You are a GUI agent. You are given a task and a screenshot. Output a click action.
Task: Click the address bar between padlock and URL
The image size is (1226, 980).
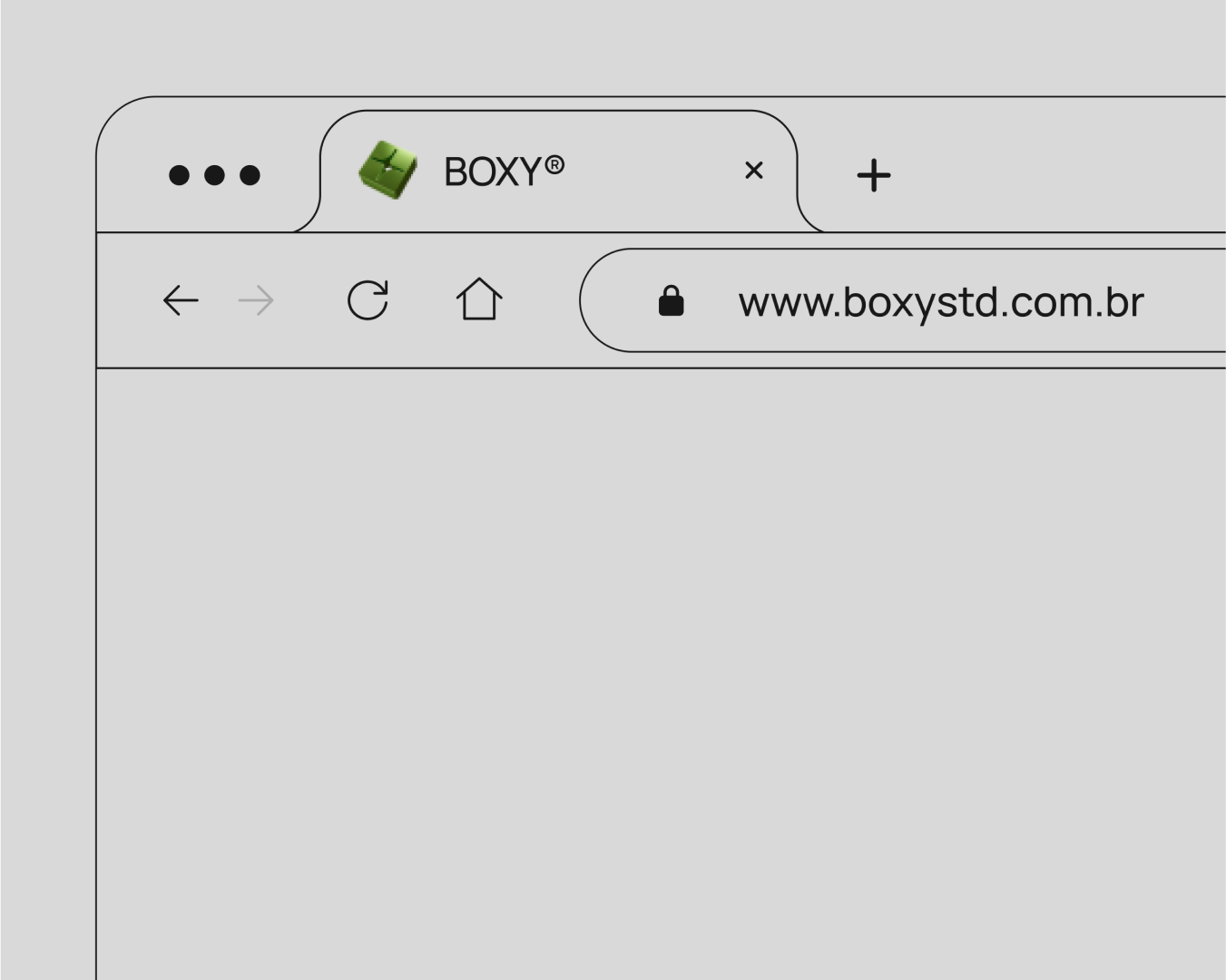click(x=711, y=300)
